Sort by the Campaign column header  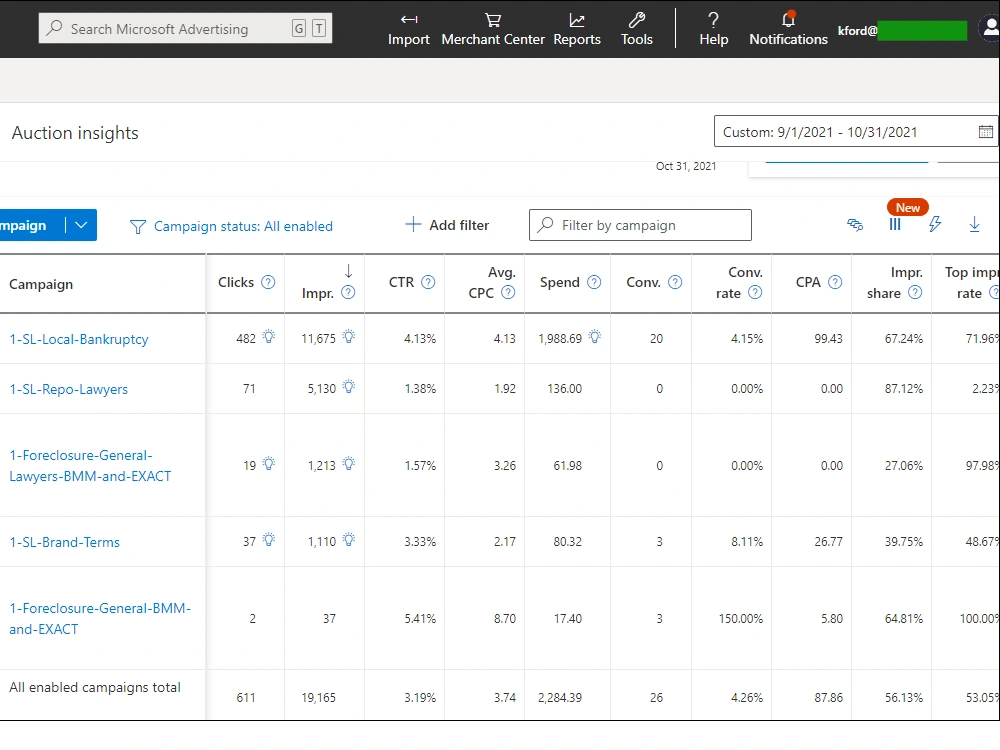(41, 284)
